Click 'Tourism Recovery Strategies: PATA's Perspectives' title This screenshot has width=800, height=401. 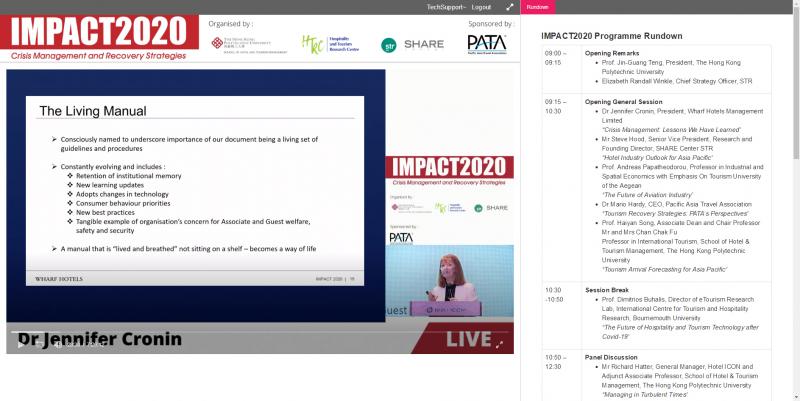(675, 214)
